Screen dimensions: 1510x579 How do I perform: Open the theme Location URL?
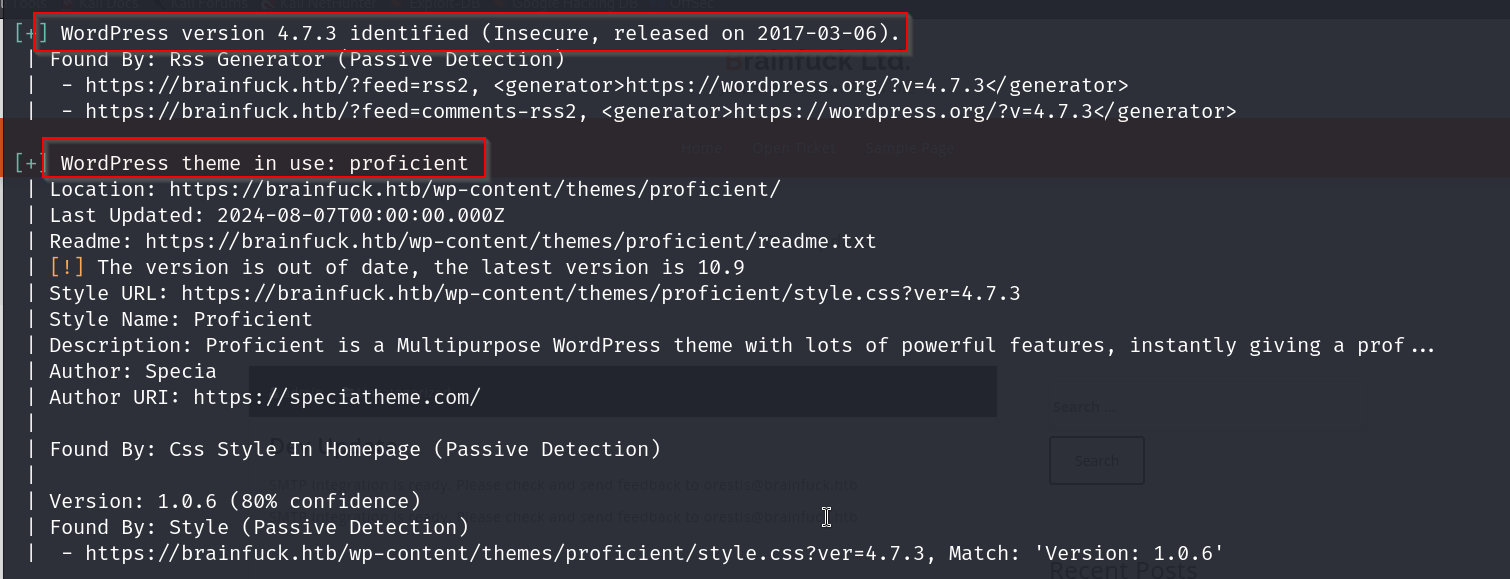click(x=474, y=189)
